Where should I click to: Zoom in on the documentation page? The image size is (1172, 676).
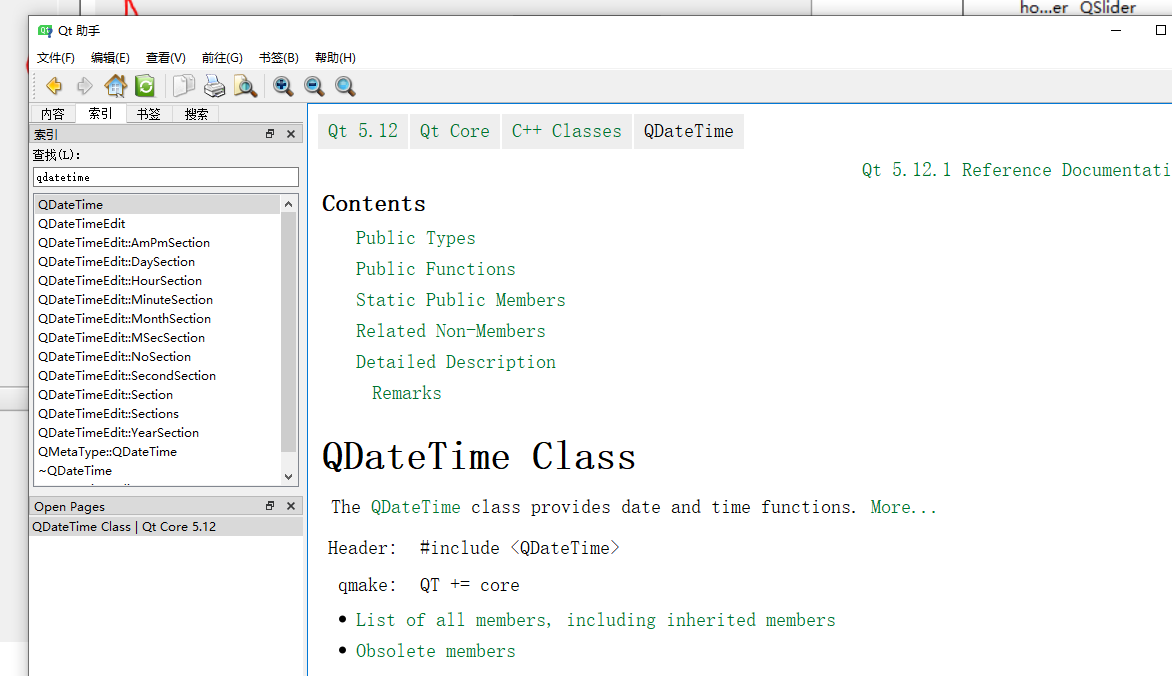tap(283, 86)
